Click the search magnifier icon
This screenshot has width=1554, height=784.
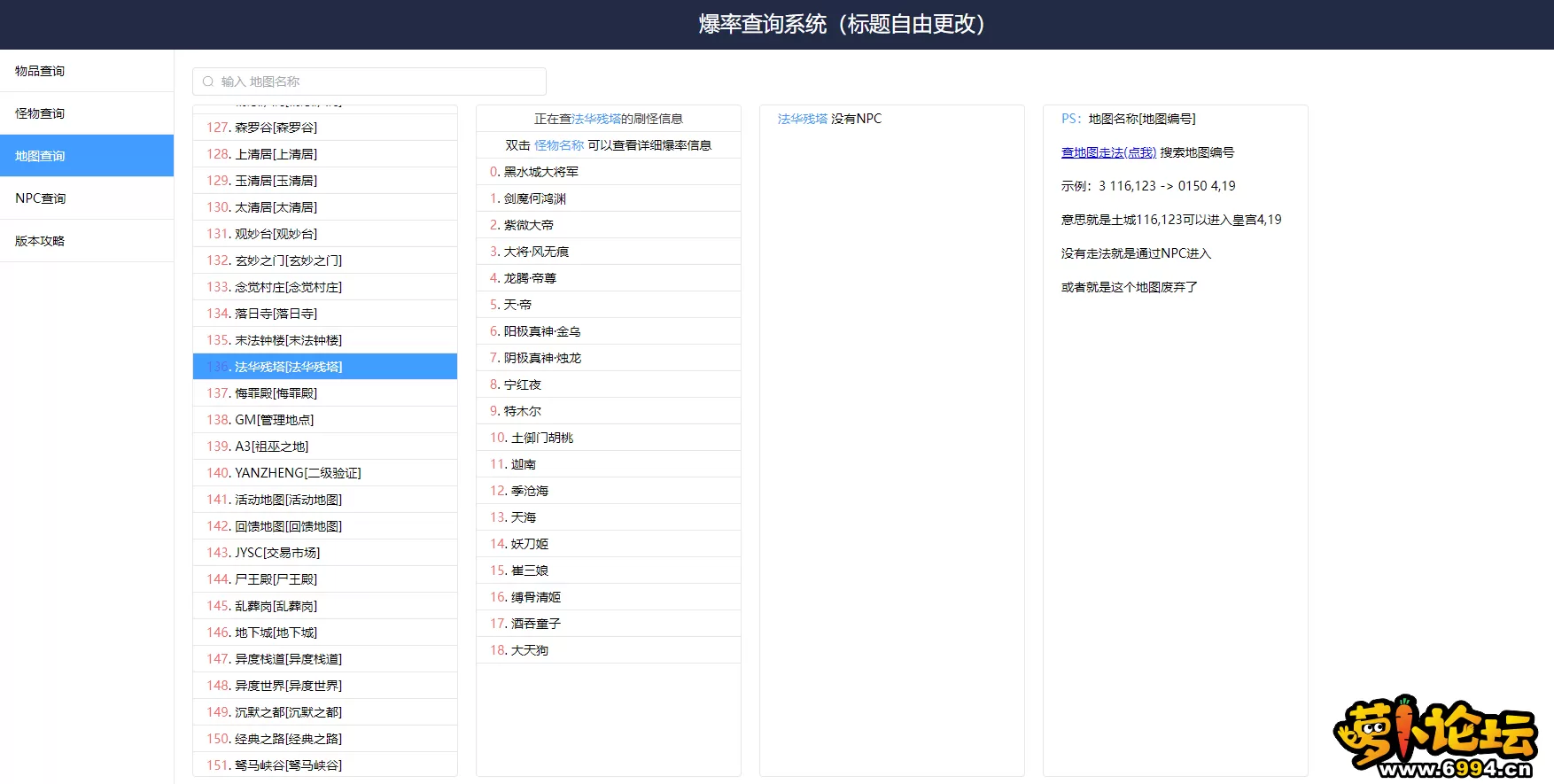point(208,82)
